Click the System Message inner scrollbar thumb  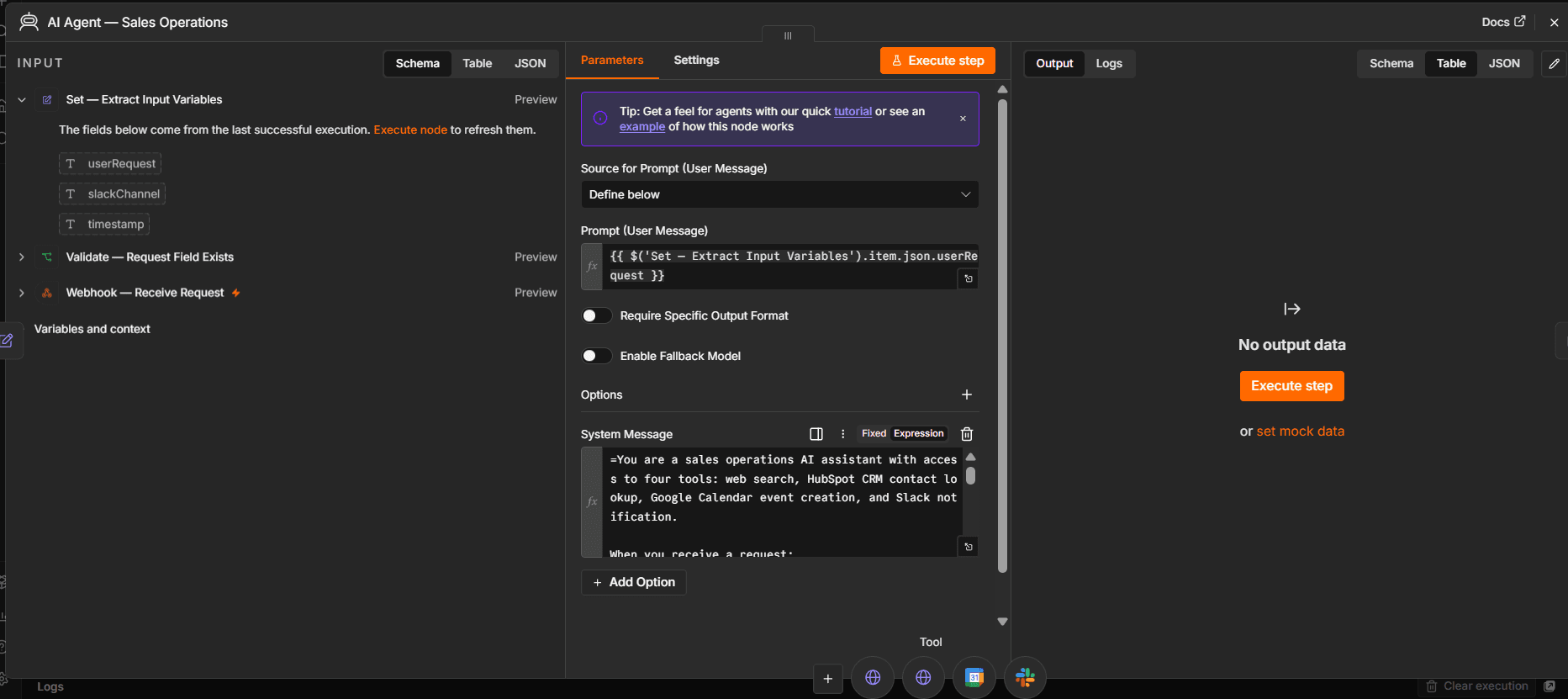pos(971,476)
